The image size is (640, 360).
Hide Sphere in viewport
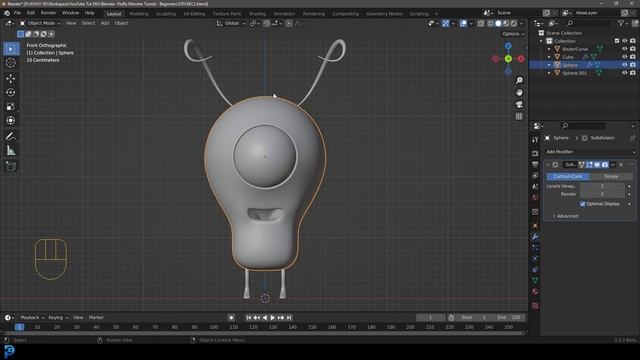coord(624,65)
